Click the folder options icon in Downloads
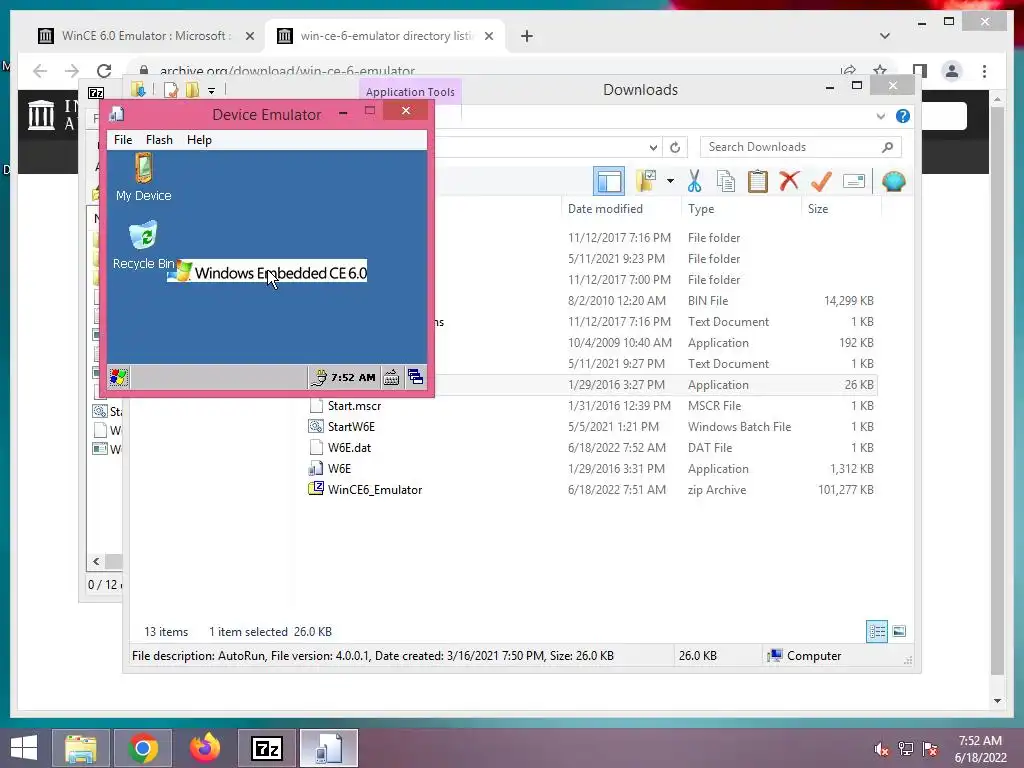The image size is (1024, 768). pos(646,181)
